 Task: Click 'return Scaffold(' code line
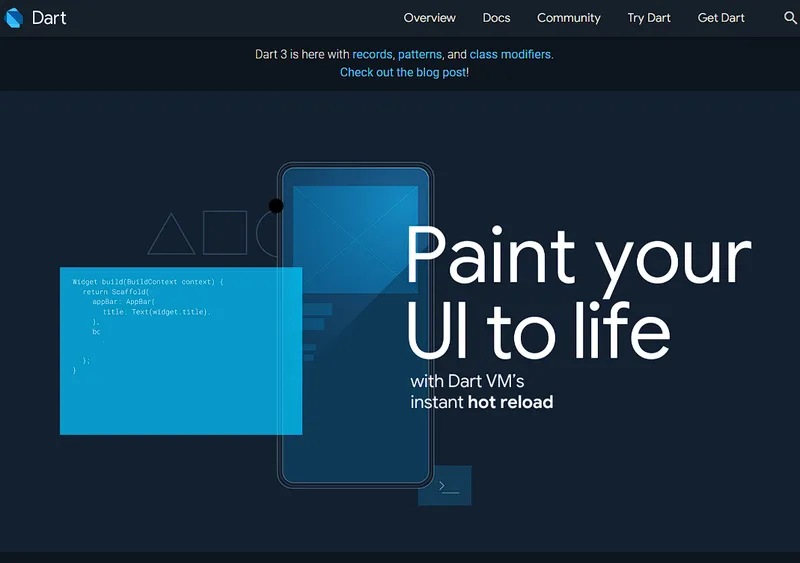pos(116,292)
